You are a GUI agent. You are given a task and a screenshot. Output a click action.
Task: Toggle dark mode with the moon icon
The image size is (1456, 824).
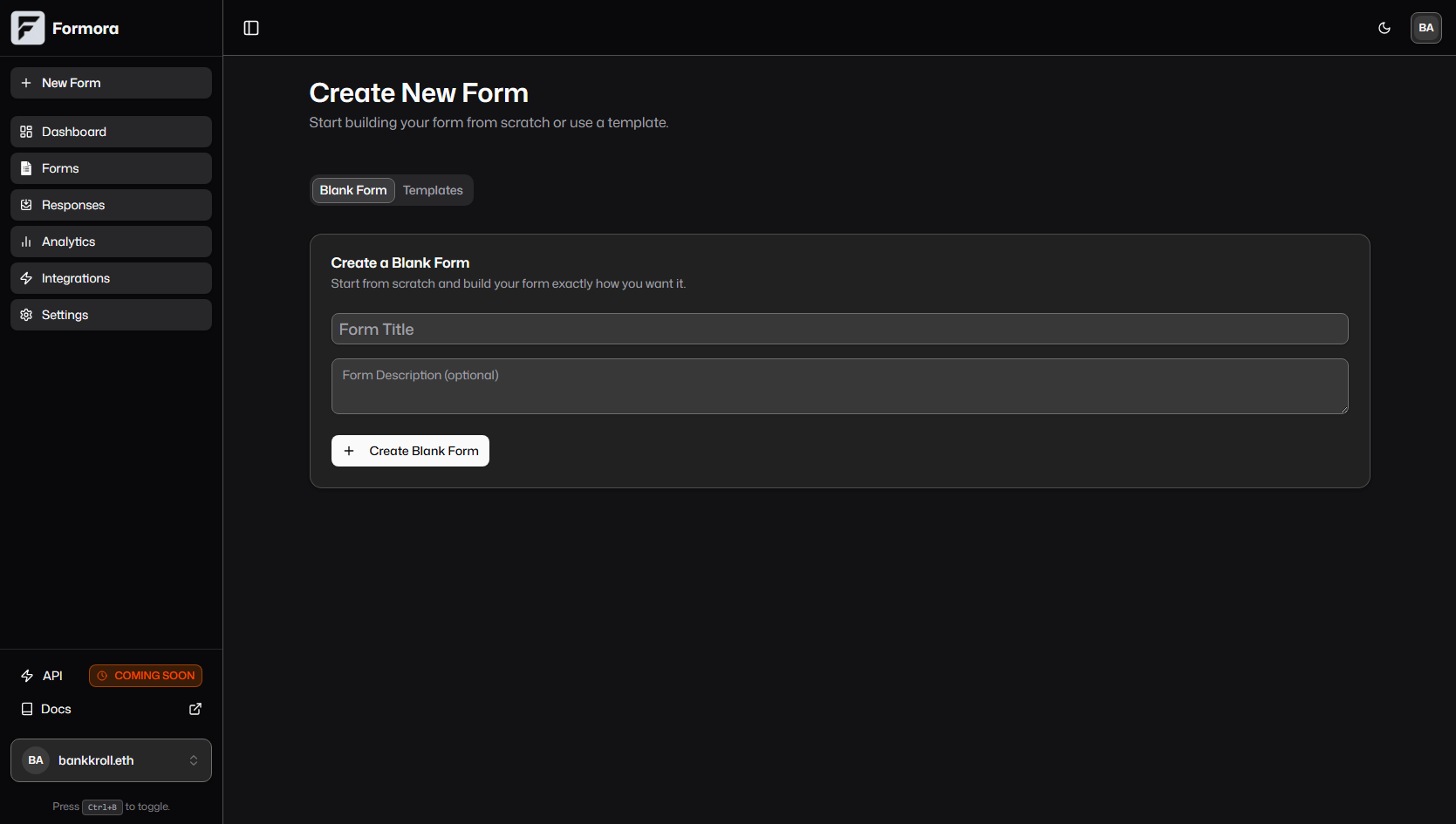(1384, 27)
